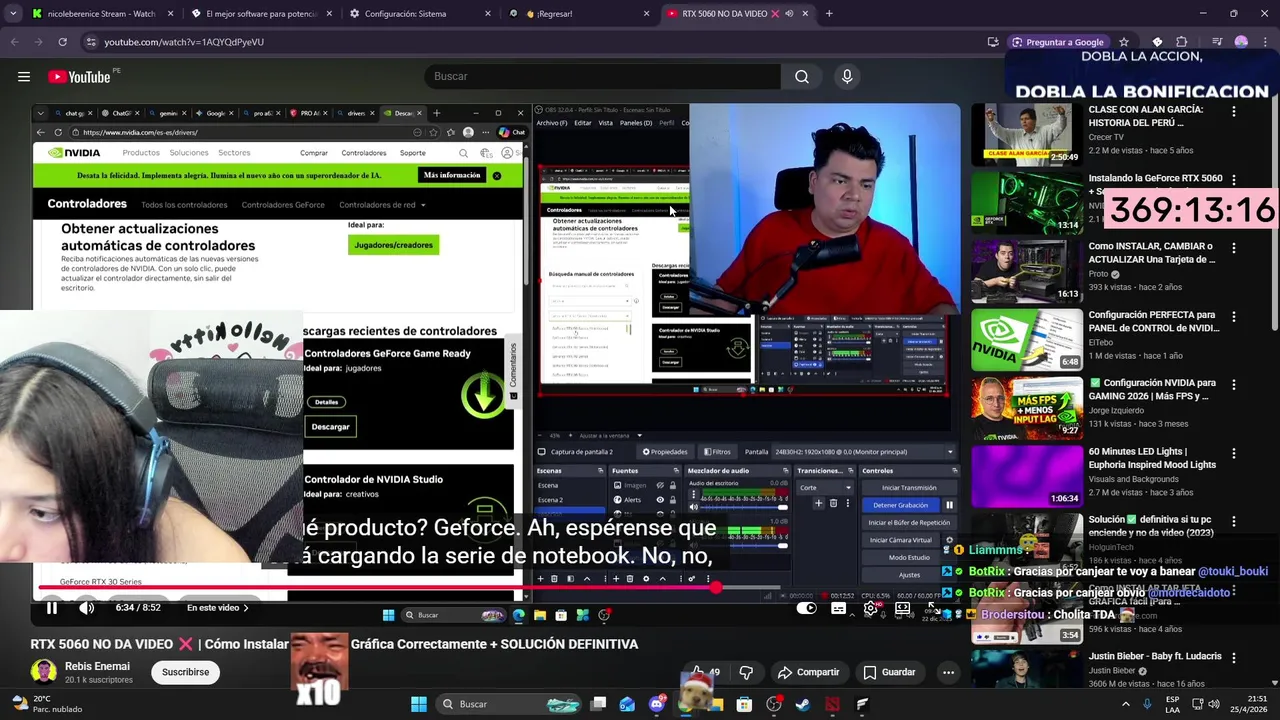Open Windows Start menu
The width and height of the screenshot is (1280, 720).
(419, 704)
